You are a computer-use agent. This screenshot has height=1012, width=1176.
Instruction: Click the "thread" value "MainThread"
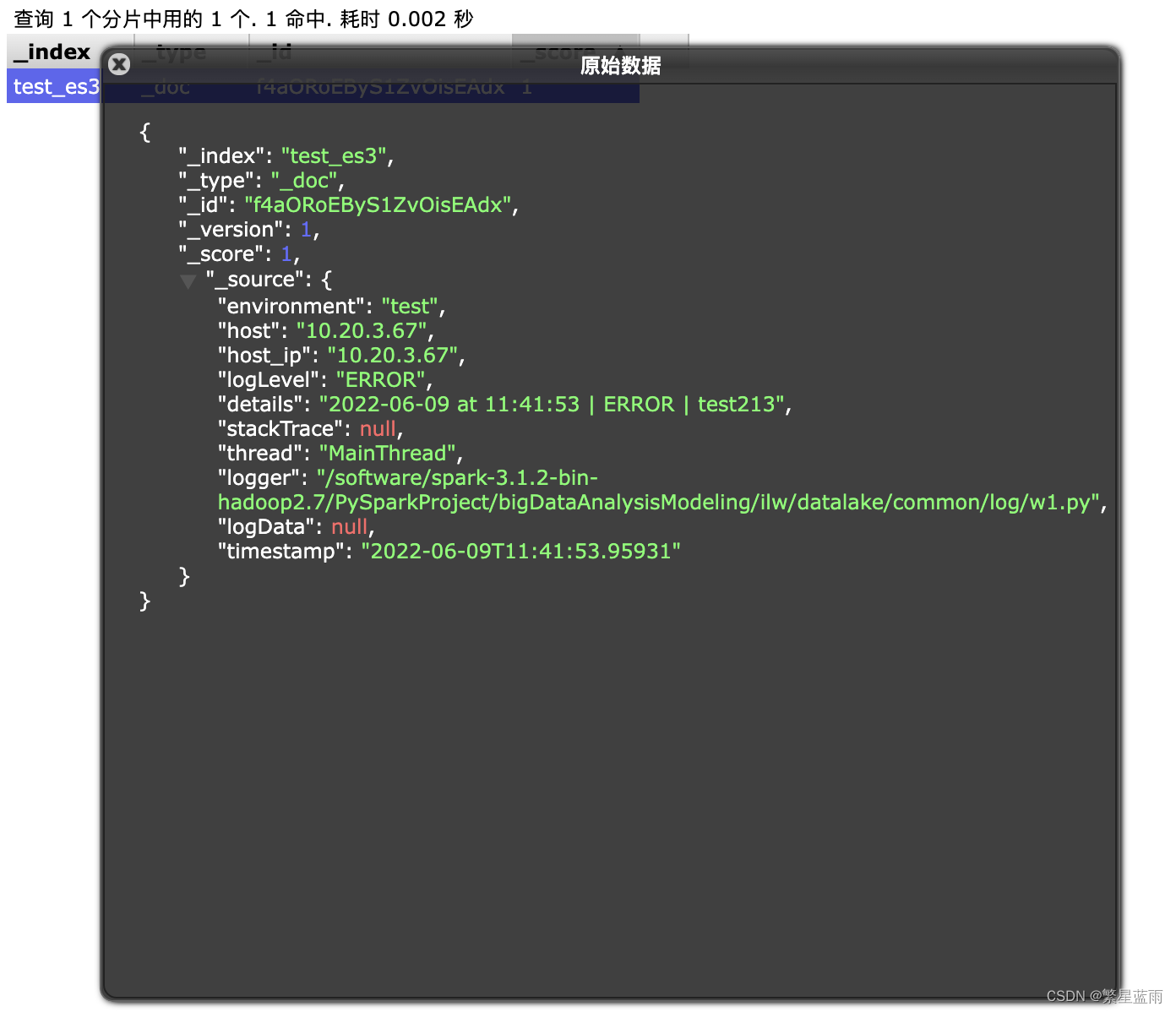388,454
